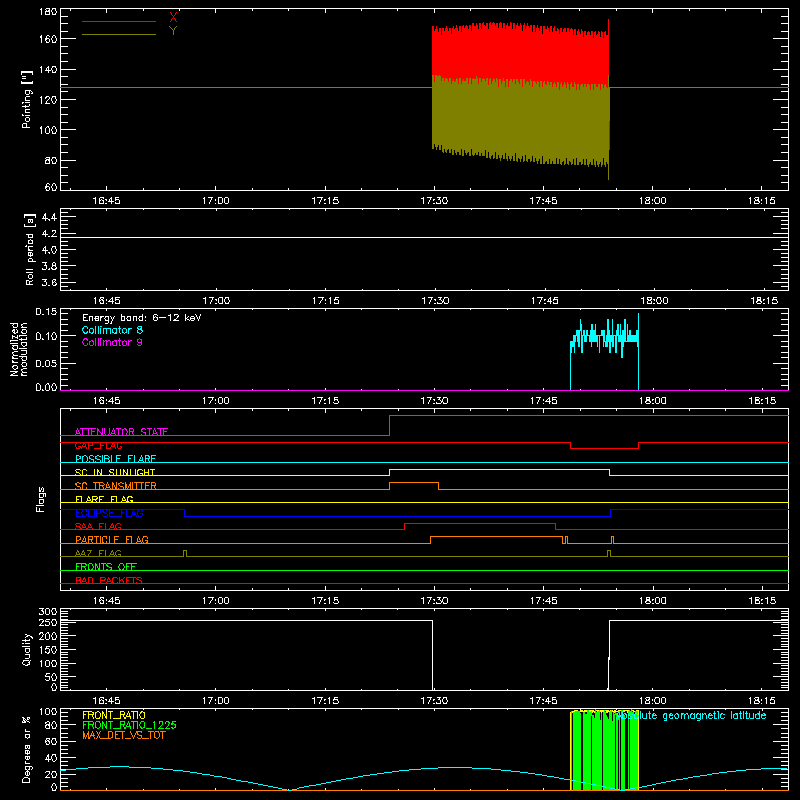Click the yellow FRONT_RATIO legend entry

114,715
